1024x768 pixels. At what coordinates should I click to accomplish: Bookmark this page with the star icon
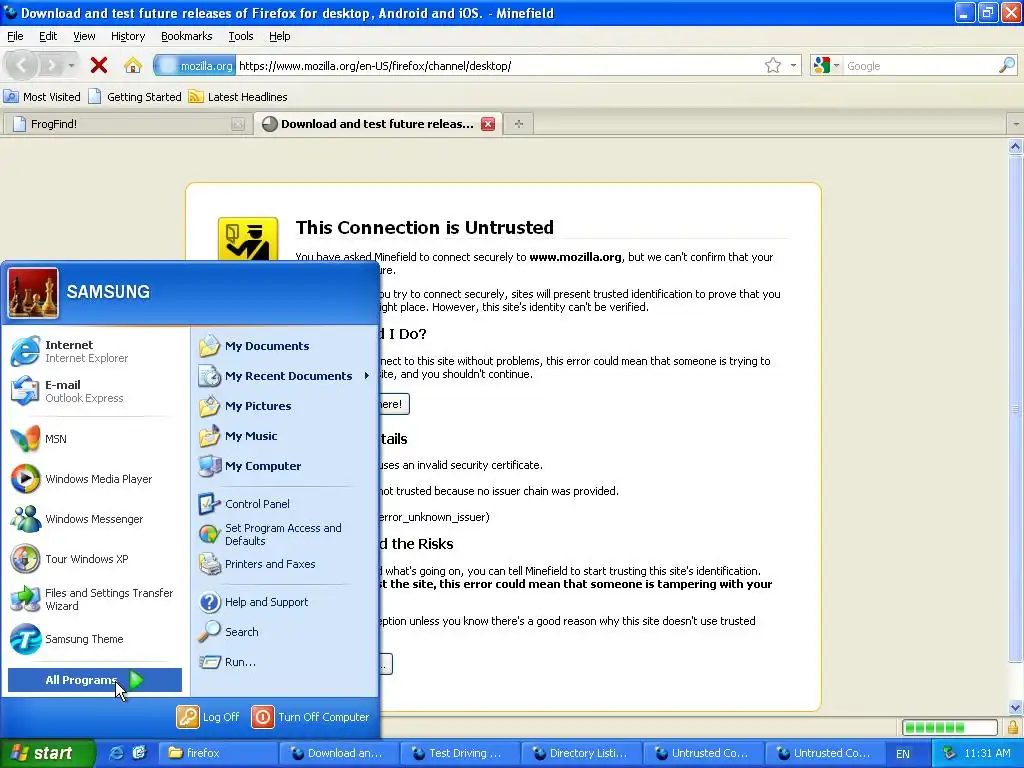pyautogui.click(x=773, y=65)
